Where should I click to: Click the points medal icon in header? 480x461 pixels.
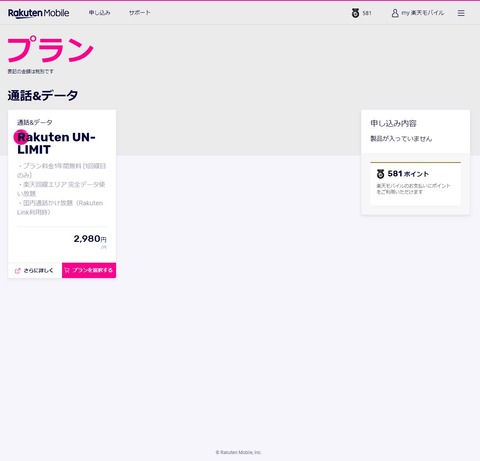coord(355,13)
